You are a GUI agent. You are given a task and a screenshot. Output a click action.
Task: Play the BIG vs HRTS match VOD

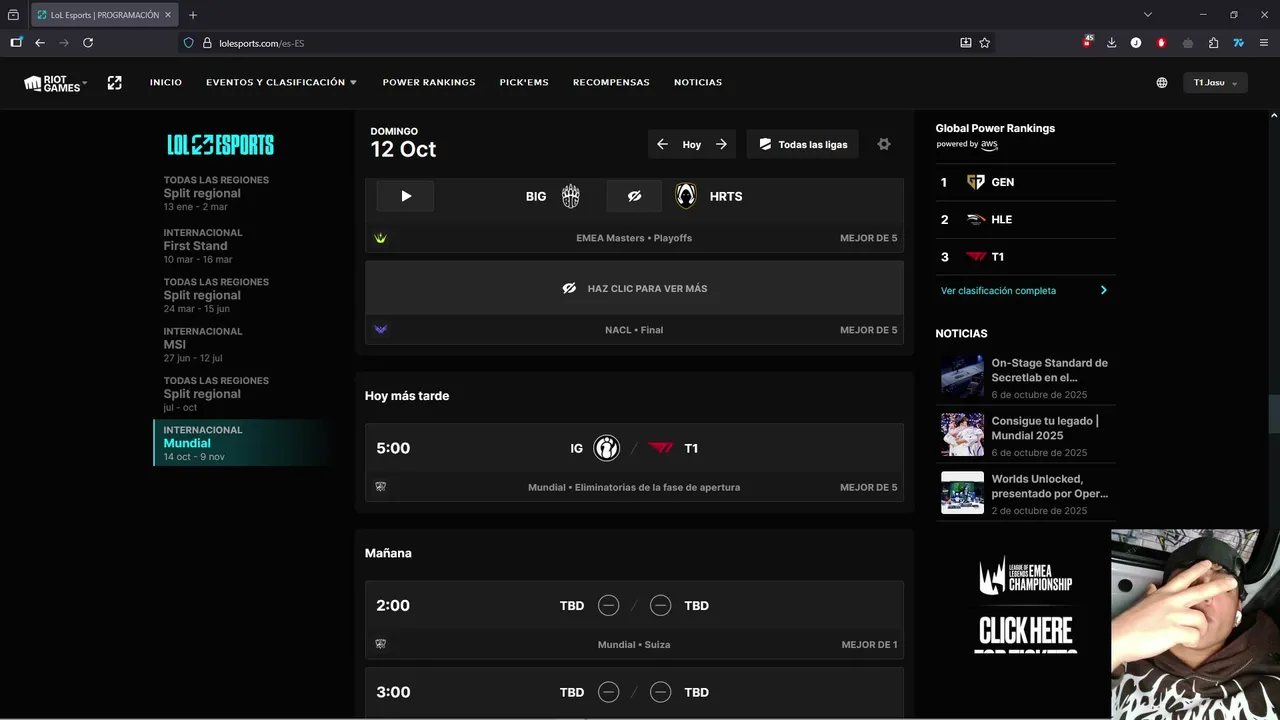point(405,196)
